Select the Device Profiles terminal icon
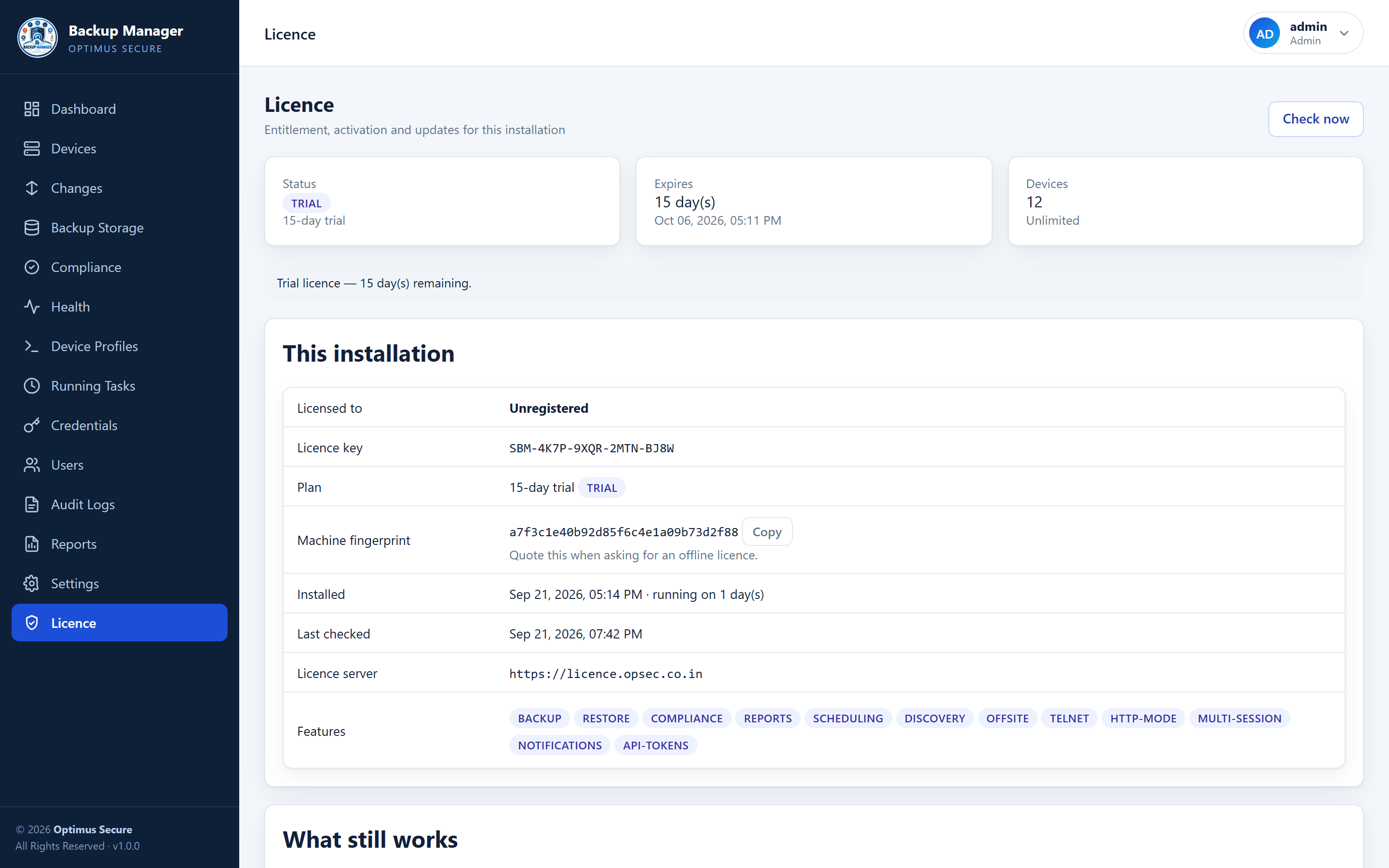The image size is (1389, 868). coord(31,346)
